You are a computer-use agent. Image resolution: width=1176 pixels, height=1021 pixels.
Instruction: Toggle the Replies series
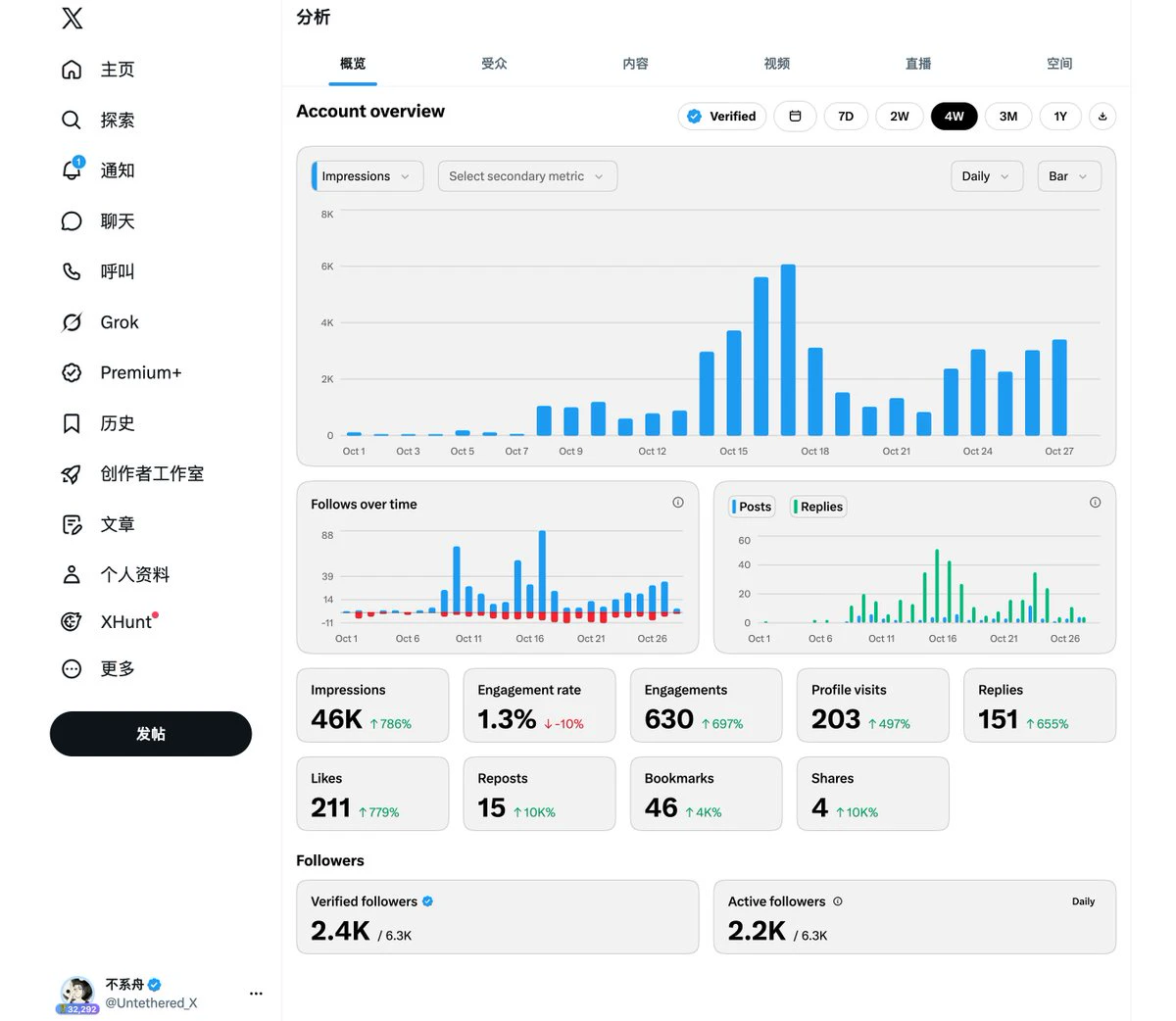[818, 507]
